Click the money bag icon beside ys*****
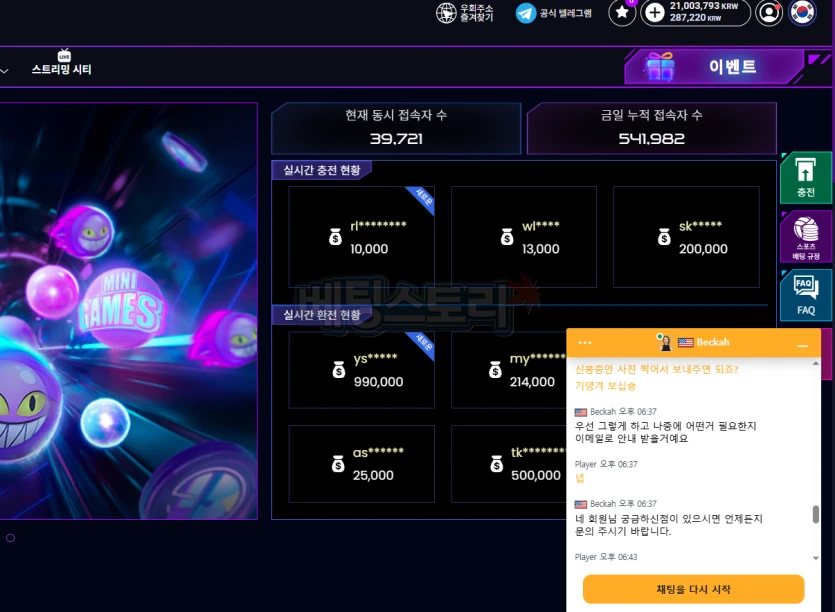 [x=338, y=369]
